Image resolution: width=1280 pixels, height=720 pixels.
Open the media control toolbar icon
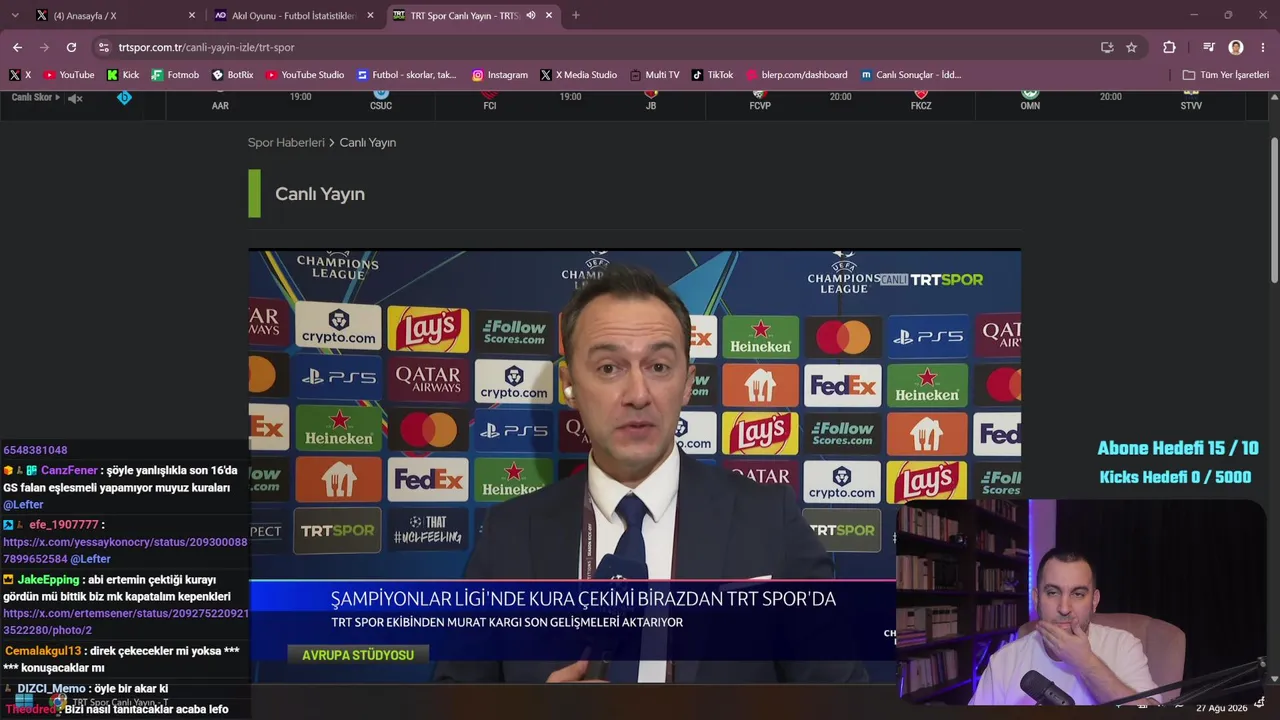(1209, 47)
